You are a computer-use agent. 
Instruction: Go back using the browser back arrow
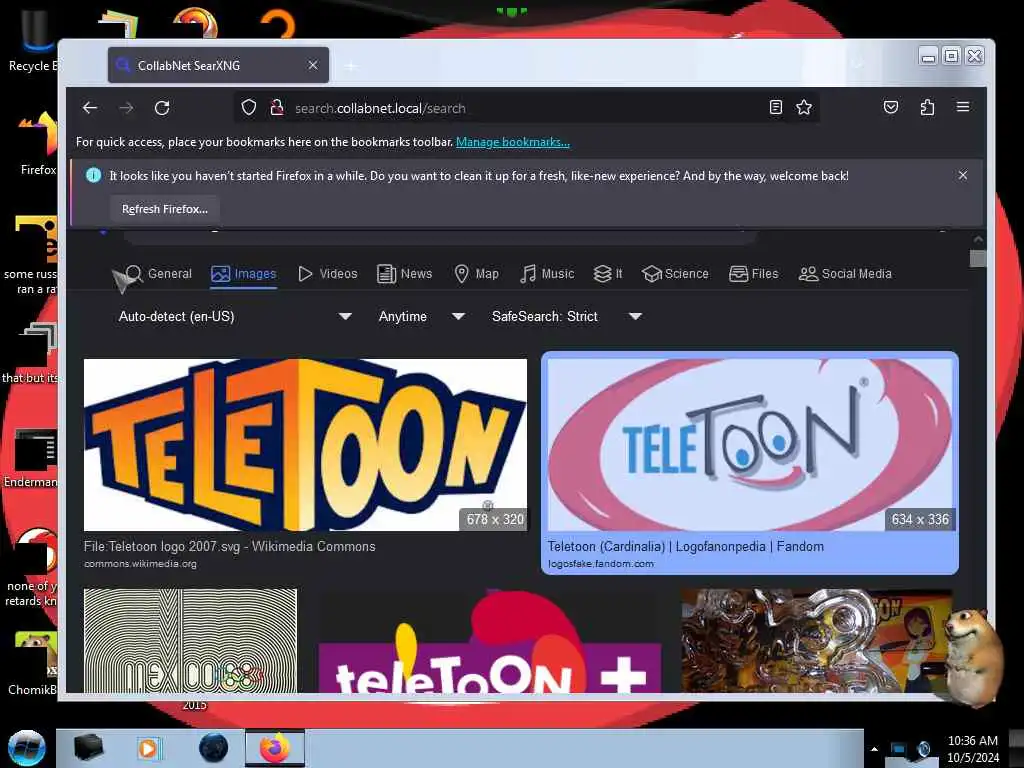click(90, 108)
